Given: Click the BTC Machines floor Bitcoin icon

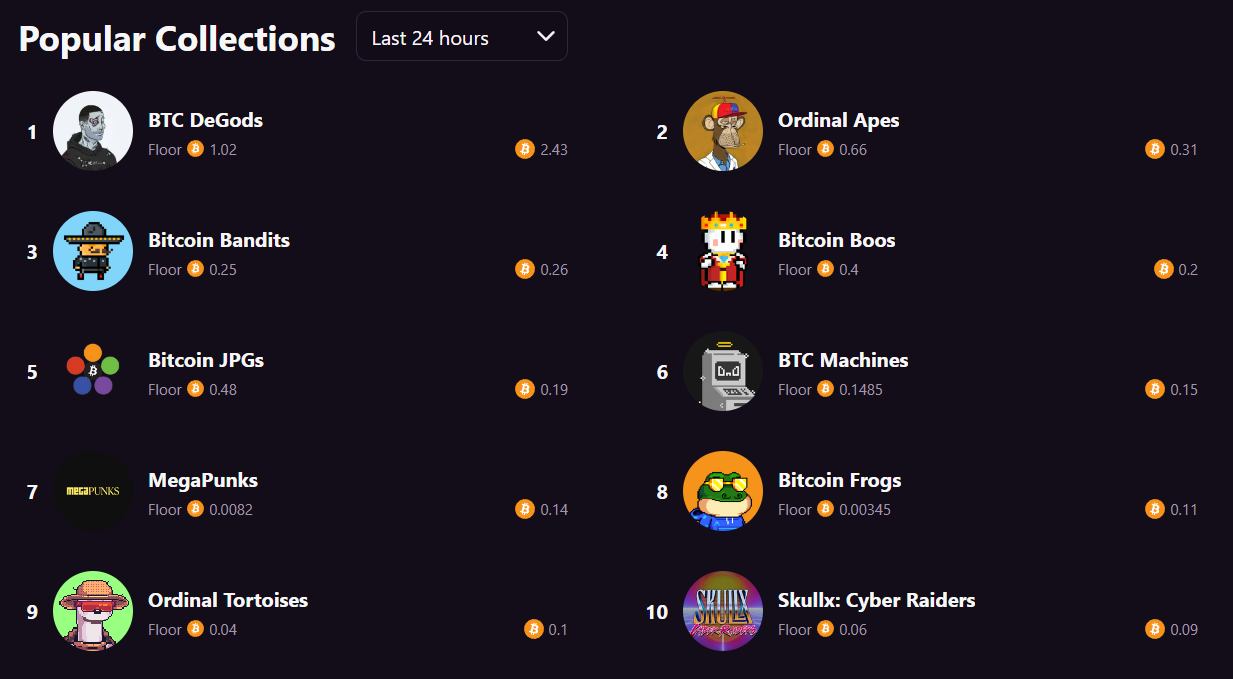Looking at the screenshot, I should pos(825,389).
